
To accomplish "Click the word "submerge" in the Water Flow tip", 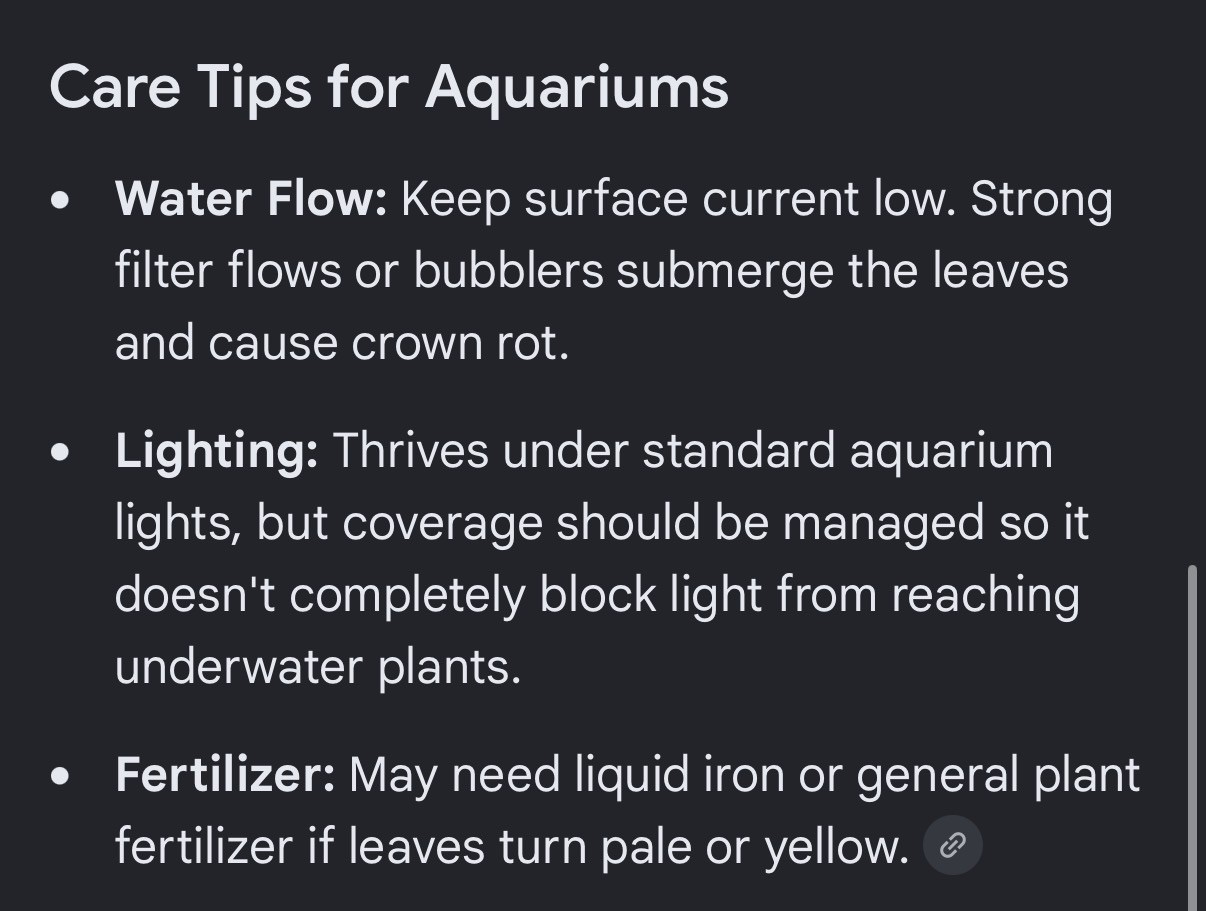I will (x=725, y=271).
